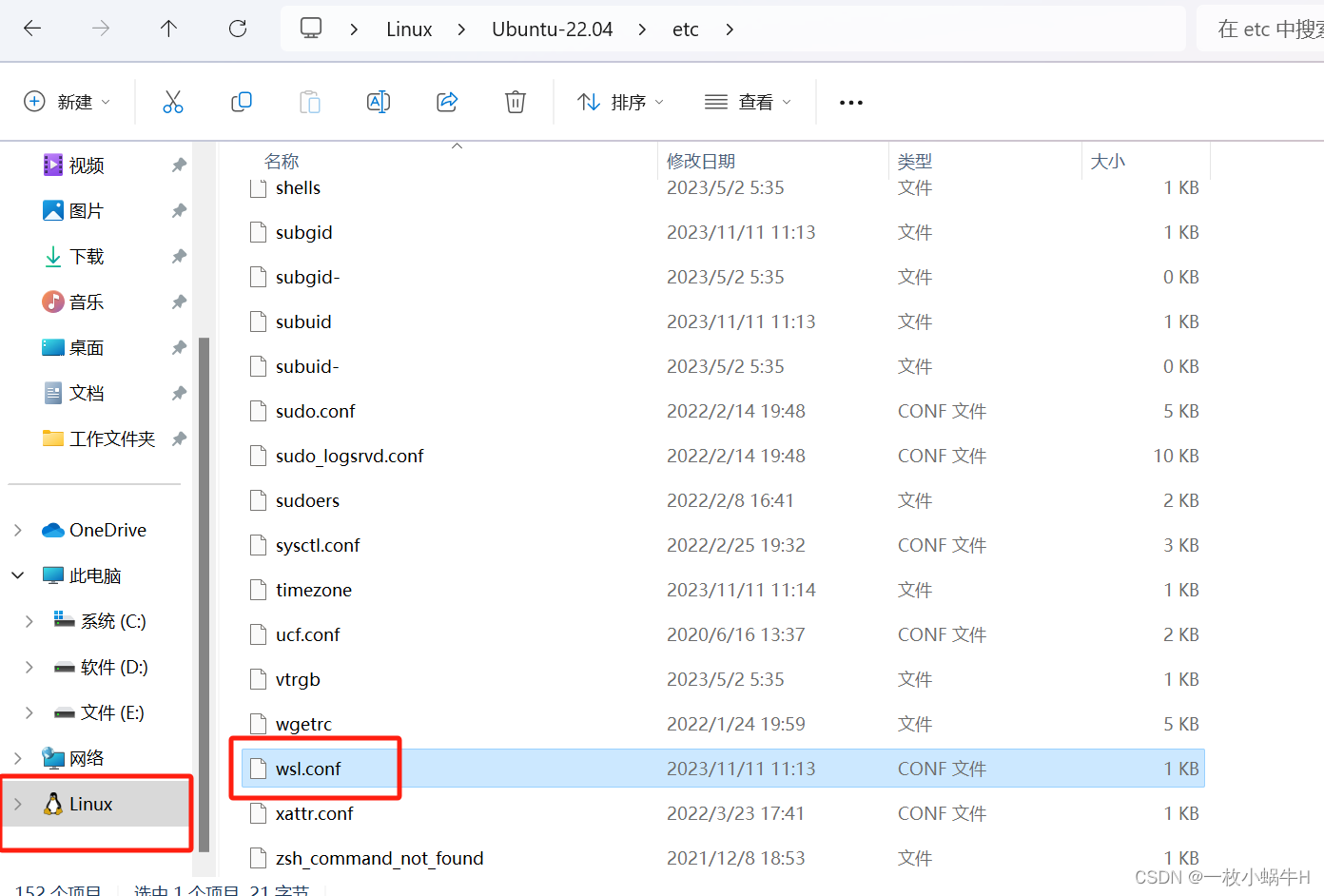This screenshot has width=1324, height=896.
Task: Click chevron after Linux in address bar
Action: pyautogui.click(x=461, y=29)
